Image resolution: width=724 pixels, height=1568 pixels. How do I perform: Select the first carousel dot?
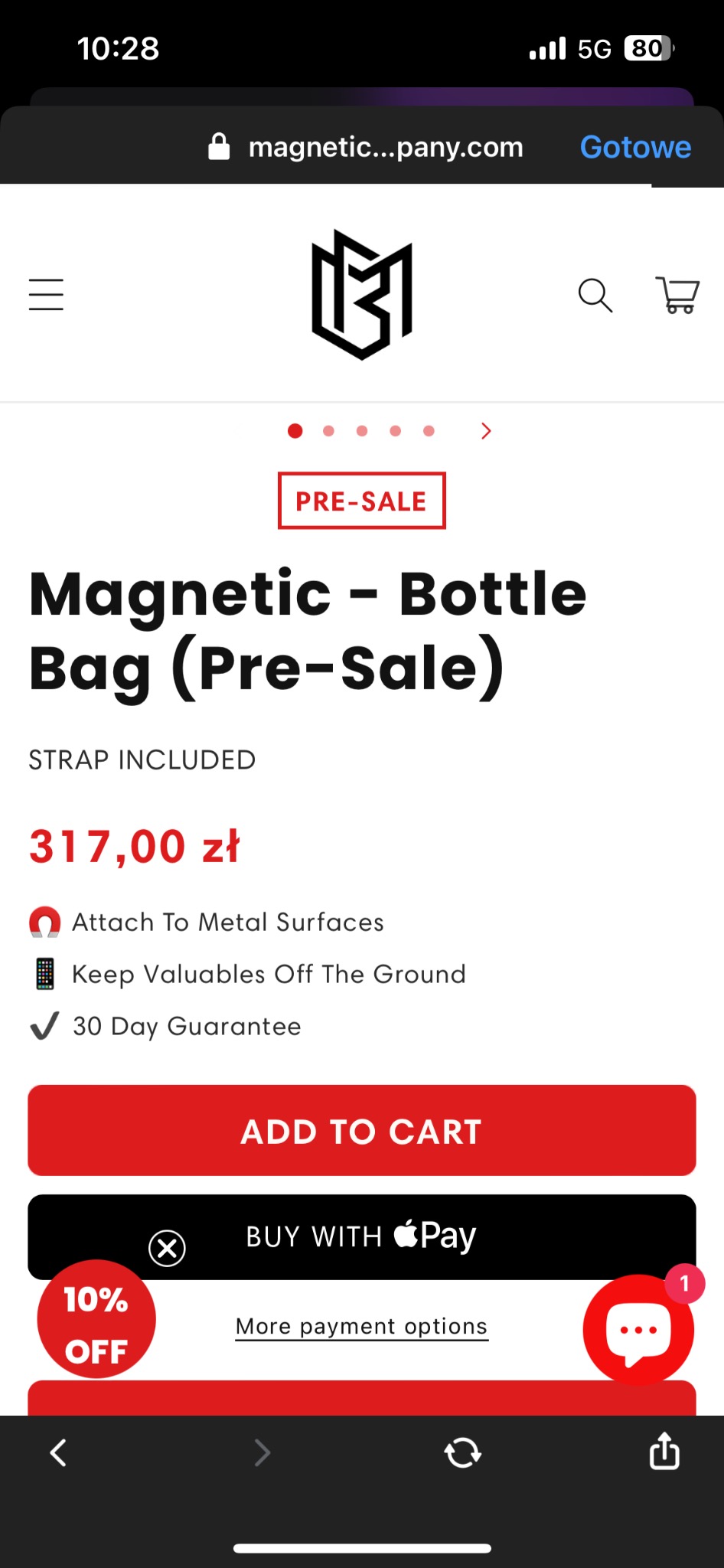pyautogui.click(x=295, y=431)
